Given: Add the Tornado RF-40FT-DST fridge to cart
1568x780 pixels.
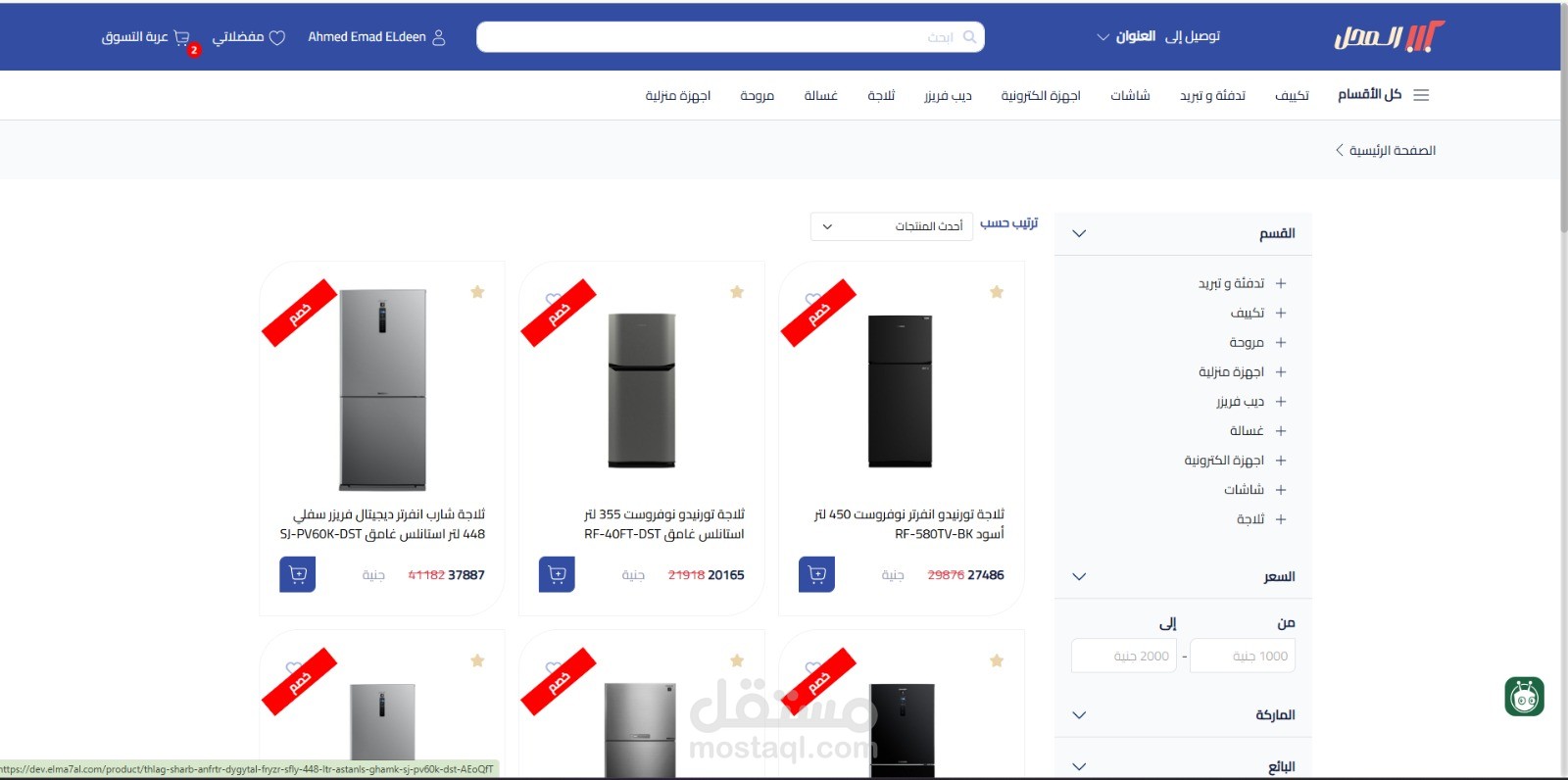Looking at the screenshot, I should coord(557,574).
